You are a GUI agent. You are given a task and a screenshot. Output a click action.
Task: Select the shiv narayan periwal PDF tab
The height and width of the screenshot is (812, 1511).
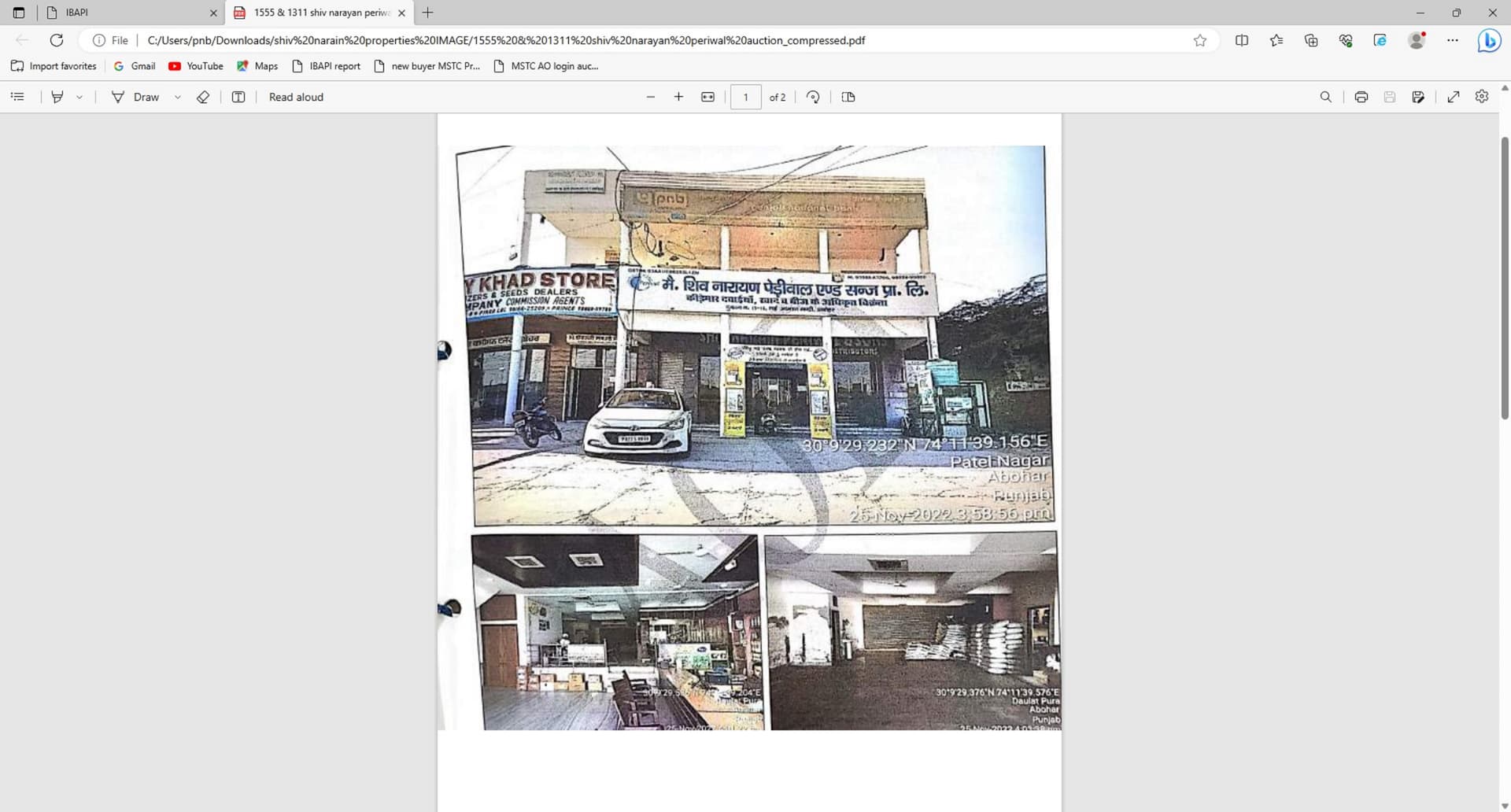[x=320, y=13]
